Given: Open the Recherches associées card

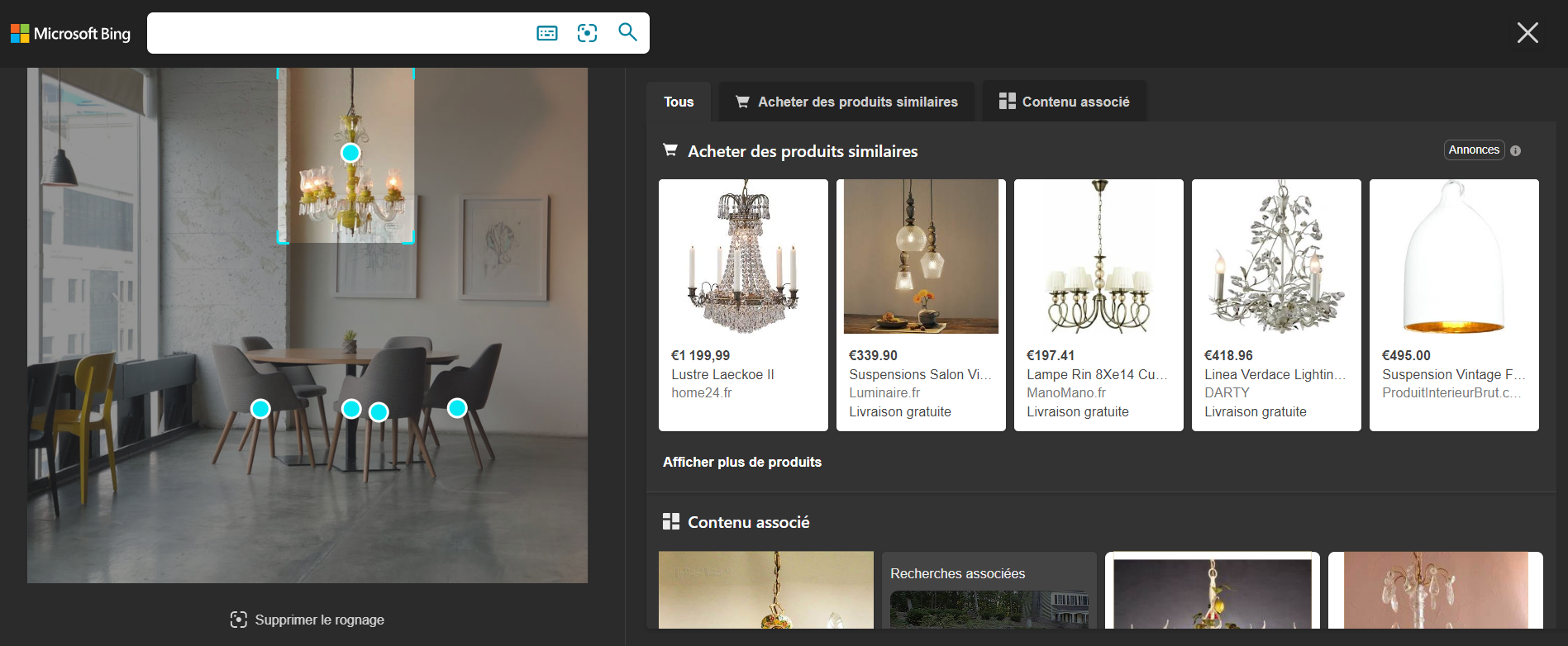Looking at the screenshot, I should (x=989, y=590).
